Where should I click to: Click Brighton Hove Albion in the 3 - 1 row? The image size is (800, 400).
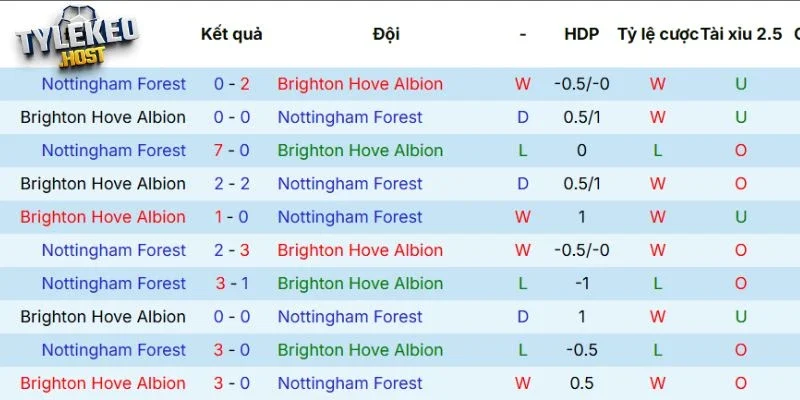point(360,283)
